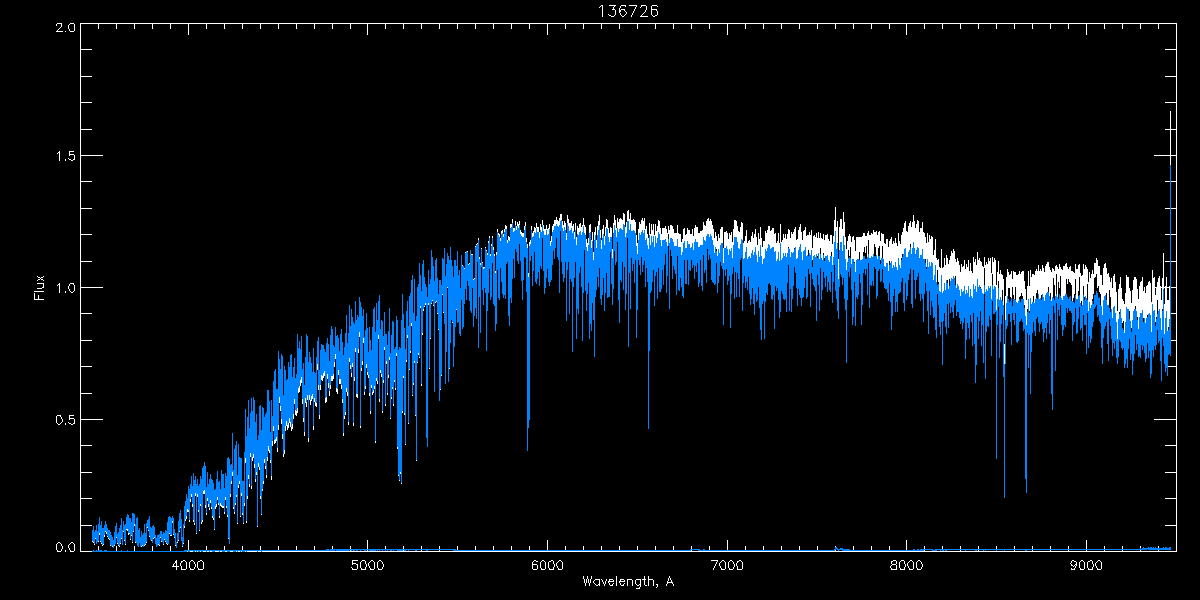Click the 1.0 y-axis tick label
This screenshot has height=600, width=1200.
[x=65, y=288]
